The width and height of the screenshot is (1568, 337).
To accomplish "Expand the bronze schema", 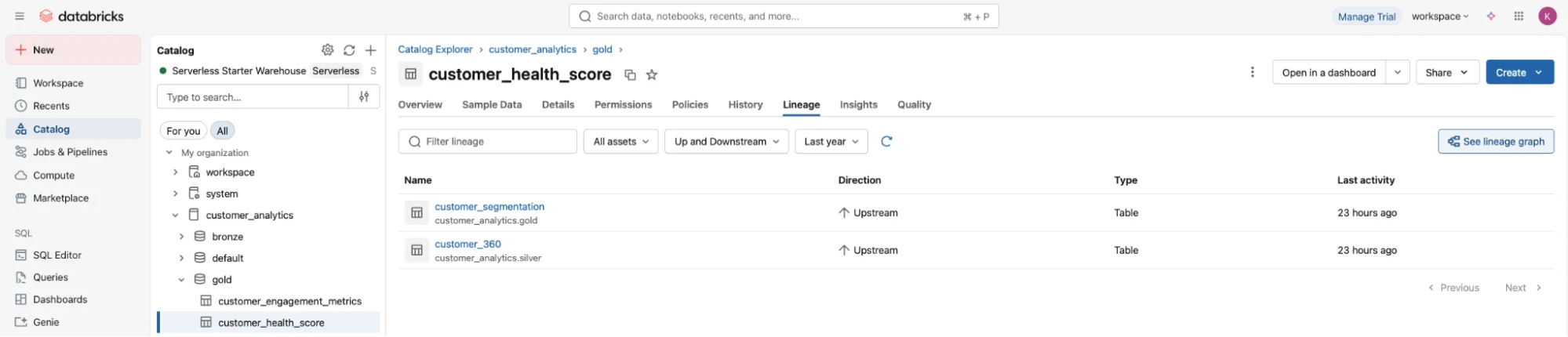I will (181, 237).
